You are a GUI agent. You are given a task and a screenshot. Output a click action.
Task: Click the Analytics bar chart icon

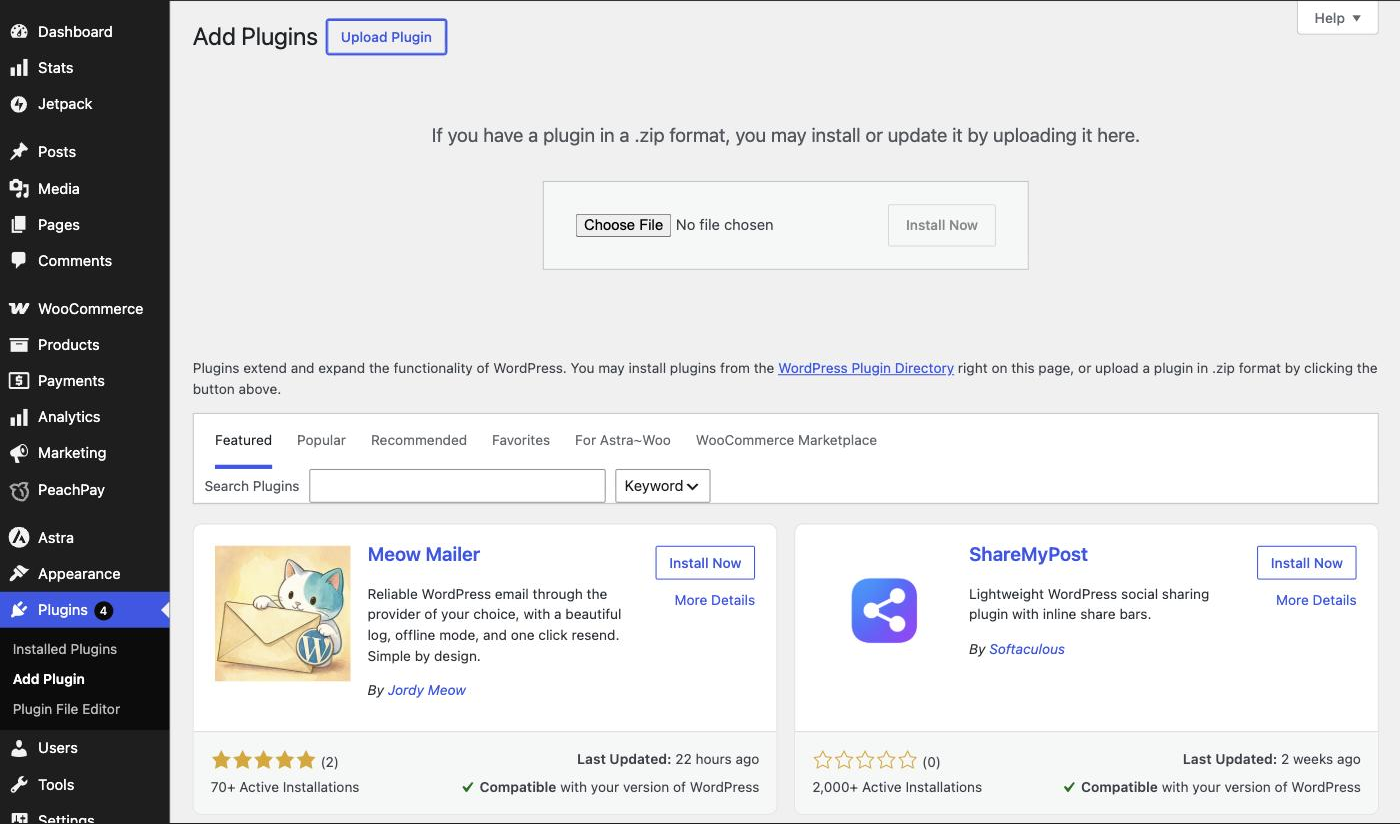(19, 417)
